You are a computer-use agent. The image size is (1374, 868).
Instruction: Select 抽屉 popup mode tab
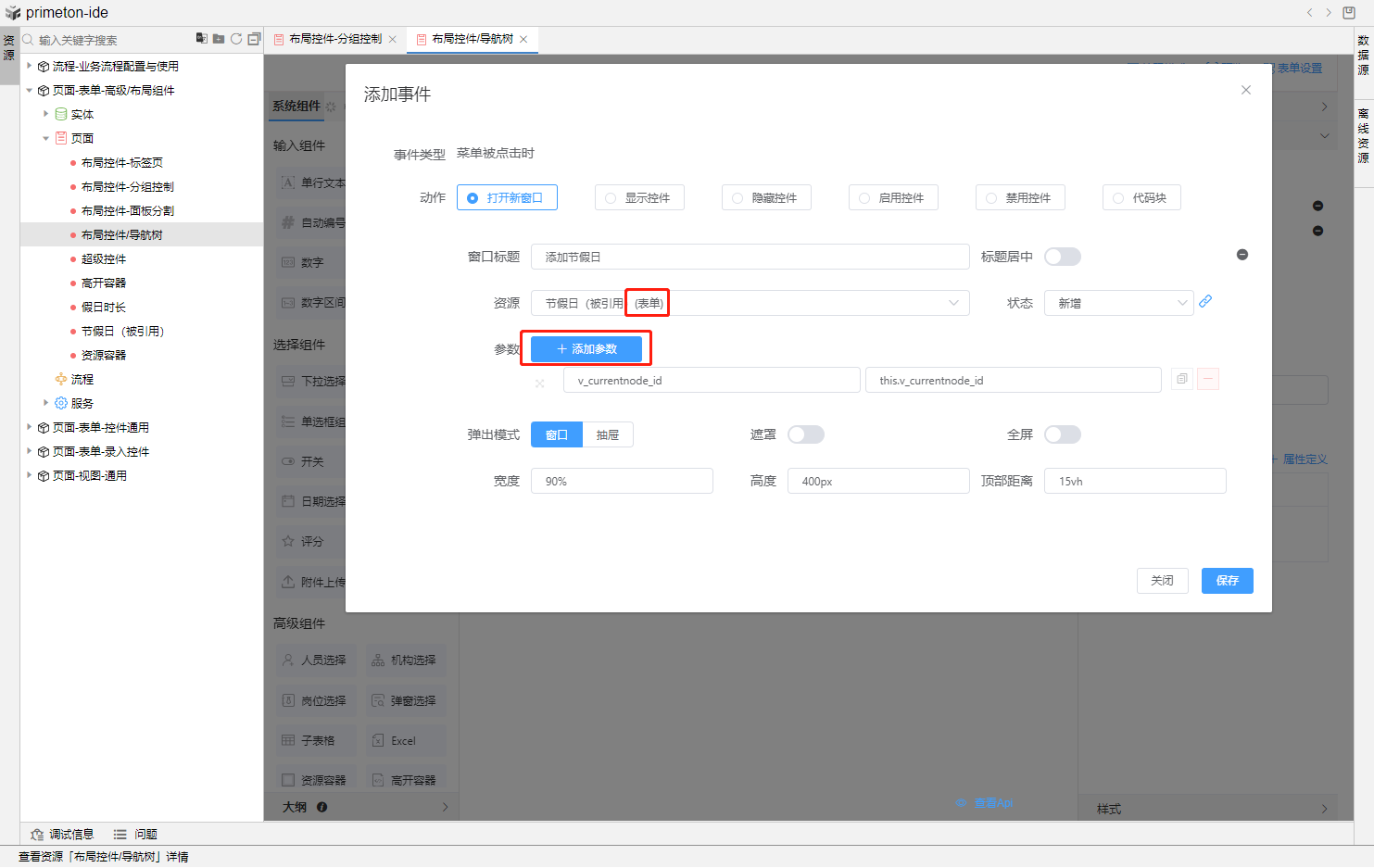608,434
